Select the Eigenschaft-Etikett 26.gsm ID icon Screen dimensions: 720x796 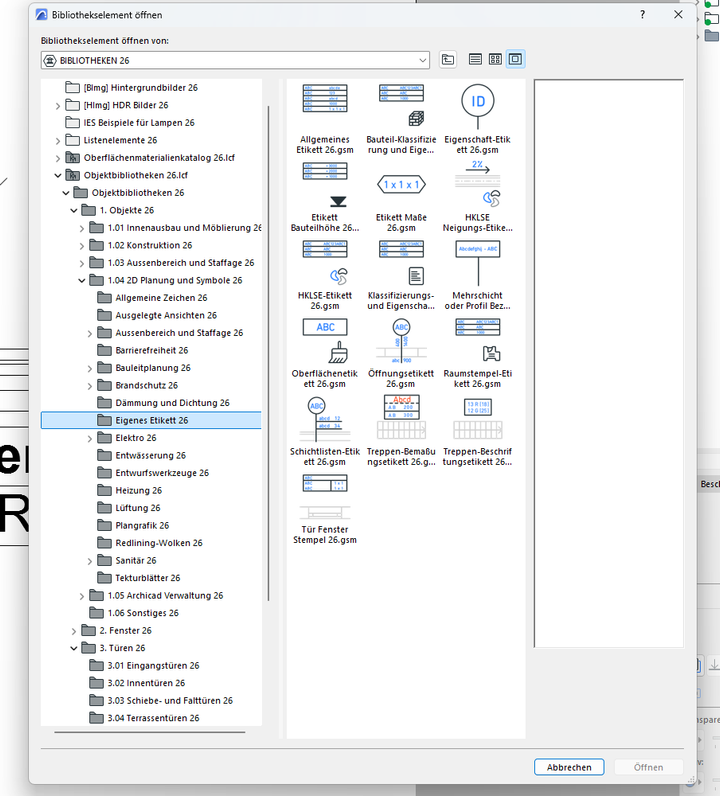tap(477, 101)
